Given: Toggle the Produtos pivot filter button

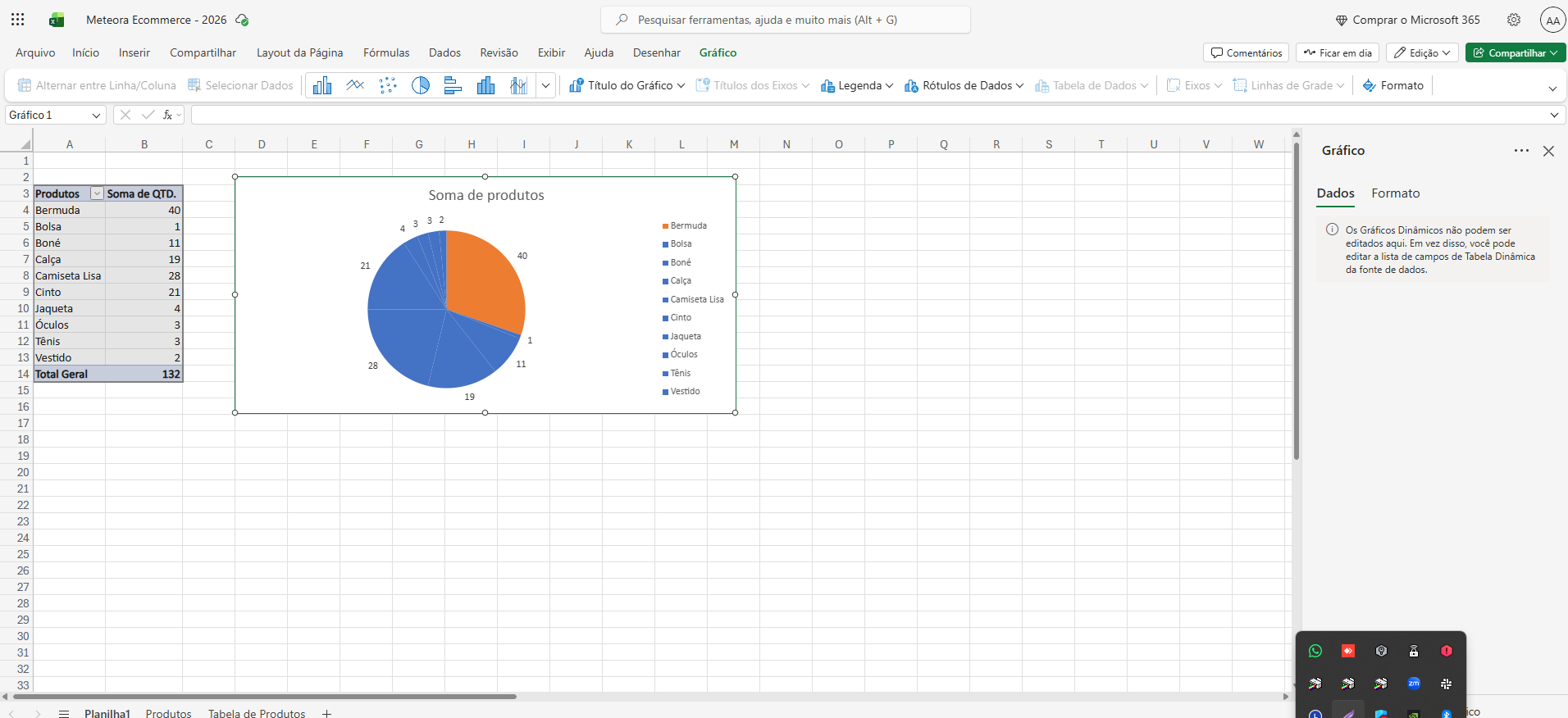Looking at the screenshot, I should coord(97,194).
